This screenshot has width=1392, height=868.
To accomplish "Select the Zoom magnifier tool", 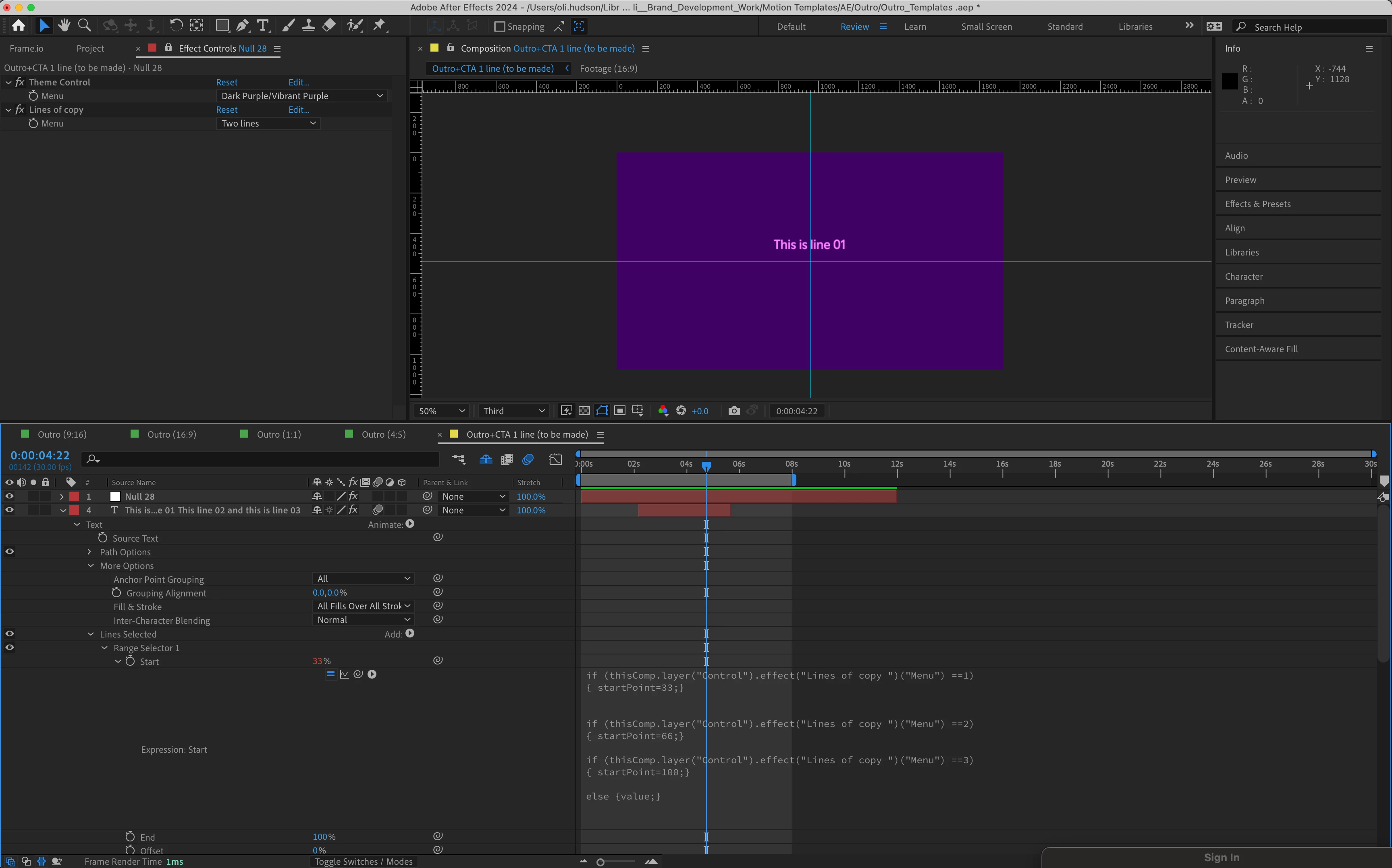I will (x=84, y=25).
